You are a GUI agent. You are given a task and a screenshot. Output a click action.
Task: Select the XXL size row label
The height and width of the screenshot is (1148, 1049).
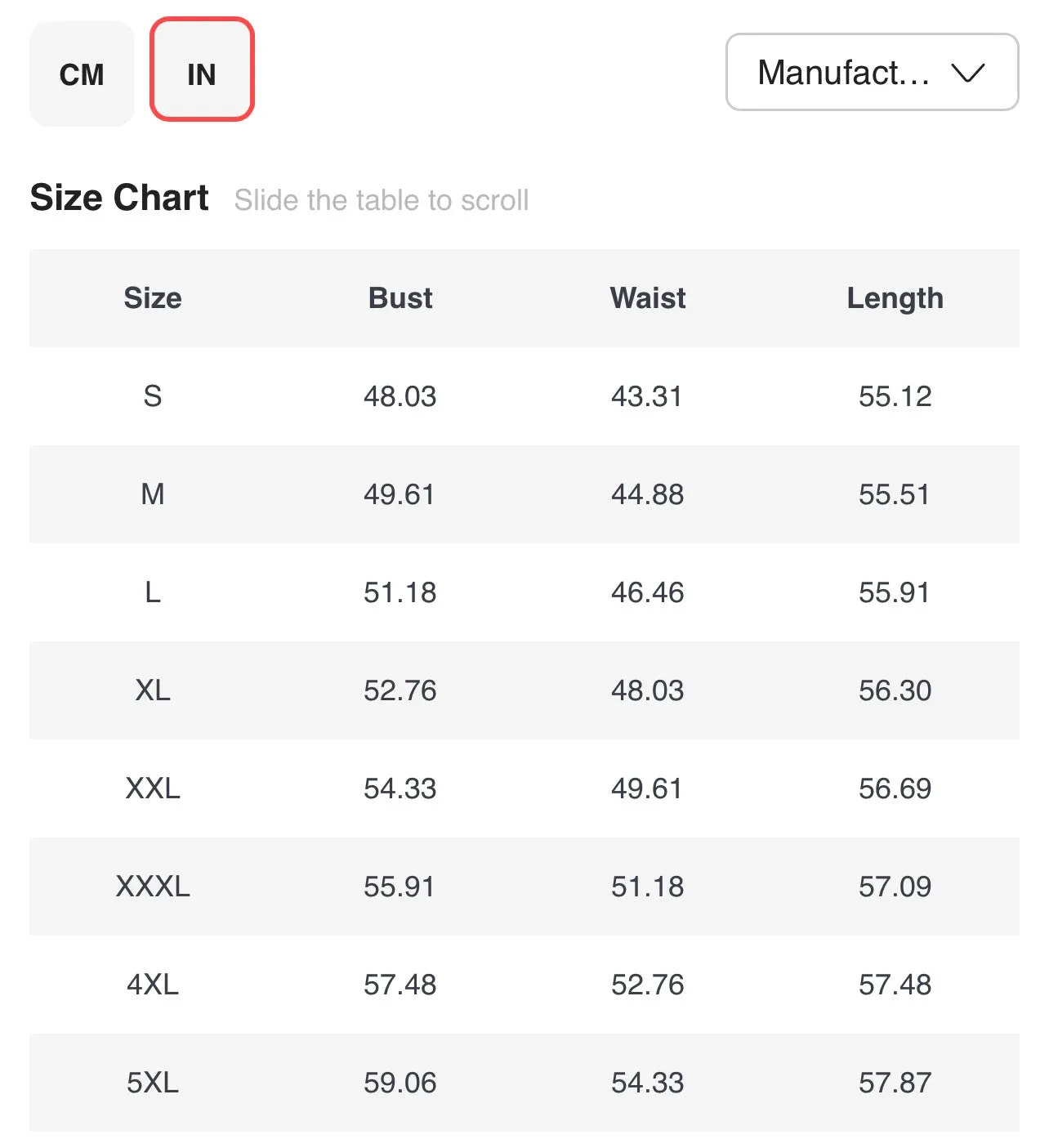coord(153,788)
